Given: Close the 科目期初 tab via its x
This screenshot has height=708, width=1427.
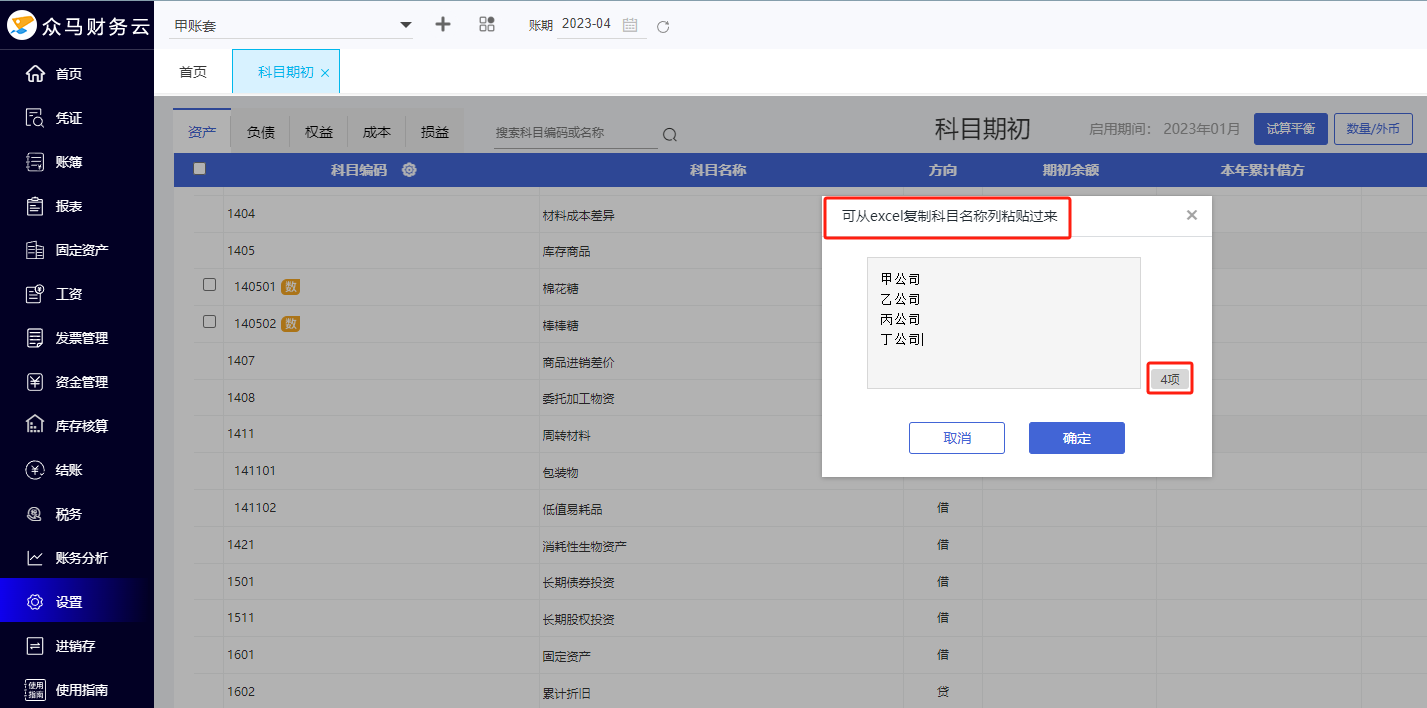Looking at the screenshot, I should [x=325, y=73].
